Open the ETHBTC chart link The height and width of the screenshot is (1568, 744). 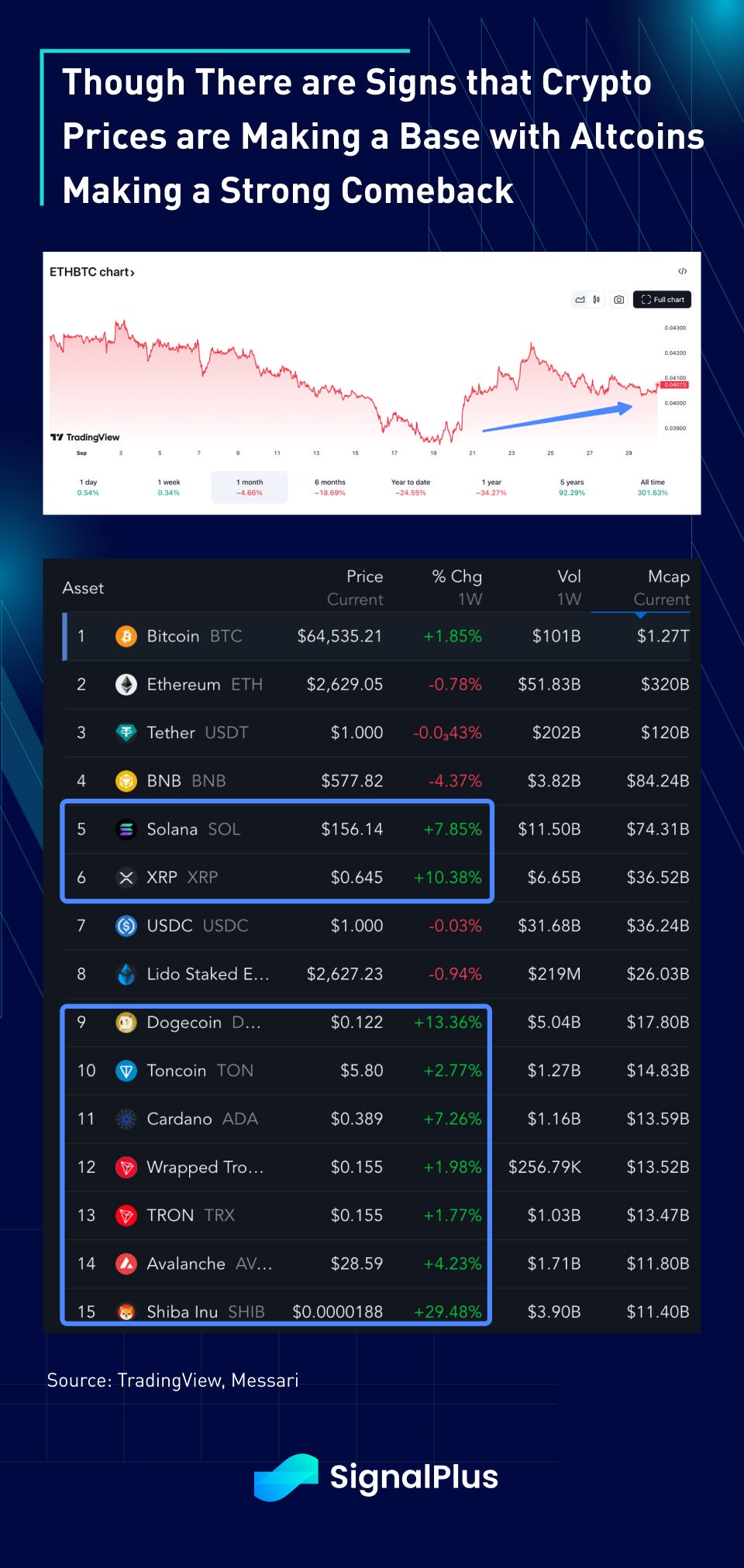click(x=91, y=272)
